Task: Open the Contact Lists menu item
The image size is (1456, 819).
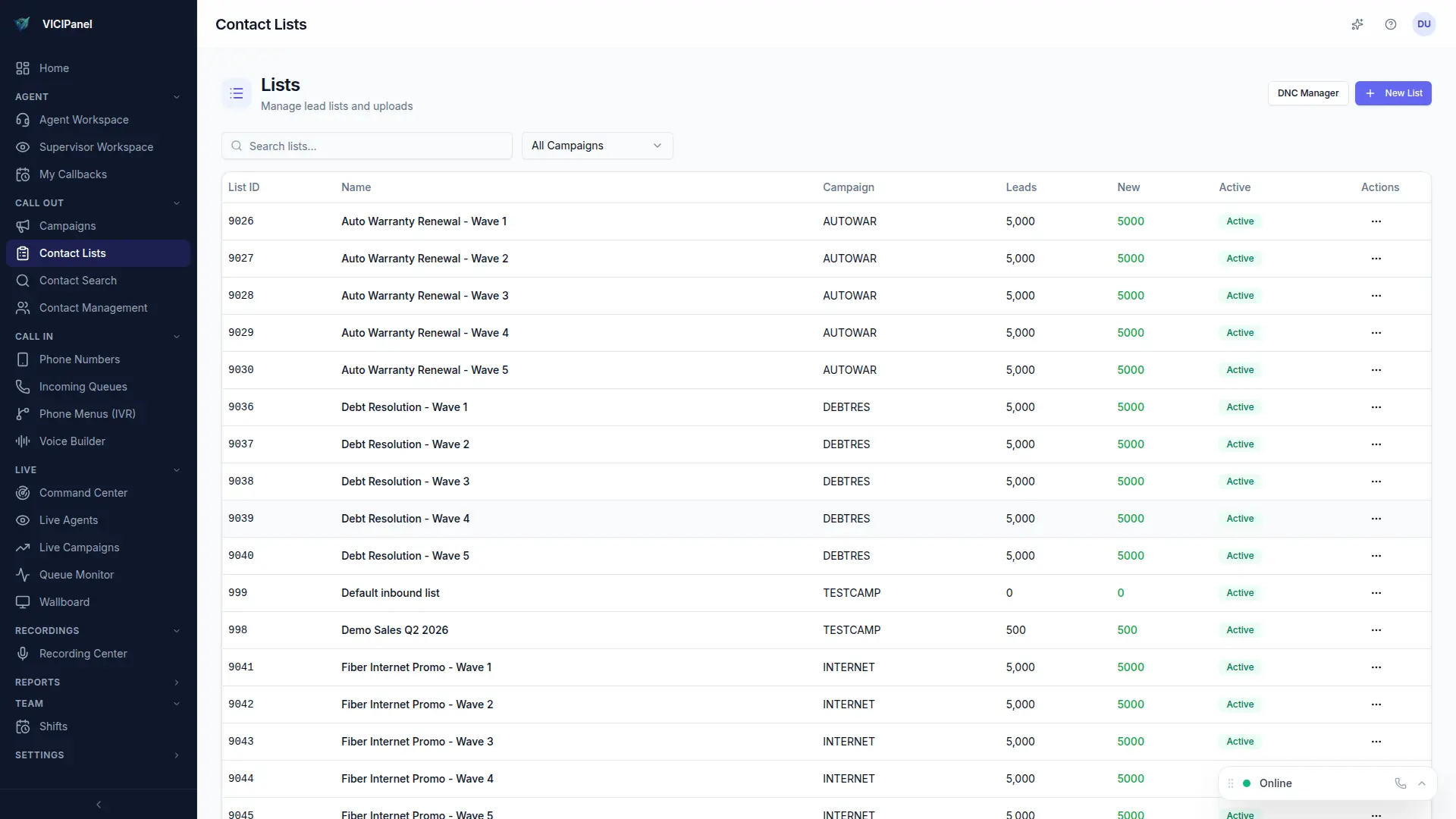Action: coord(72,253)
